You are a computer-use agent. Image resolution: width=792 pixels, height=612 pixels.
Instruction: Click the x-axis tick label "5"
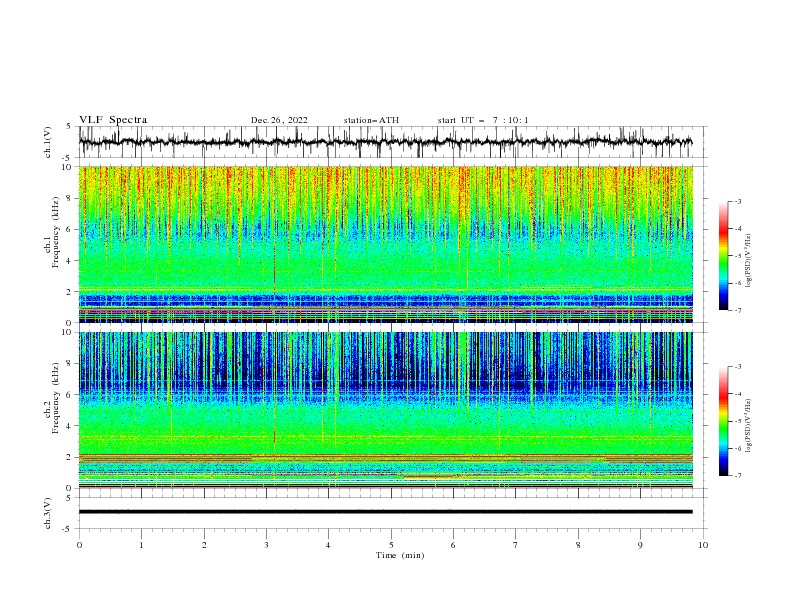coord(391,545)
